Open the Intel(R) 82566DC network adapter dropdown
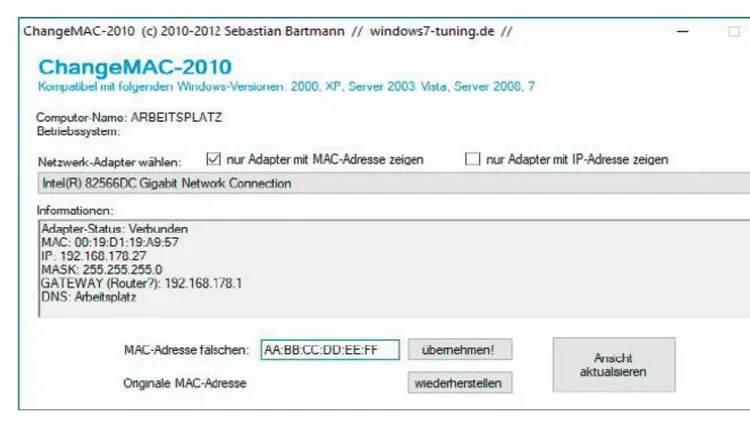 tap(394, 183)
